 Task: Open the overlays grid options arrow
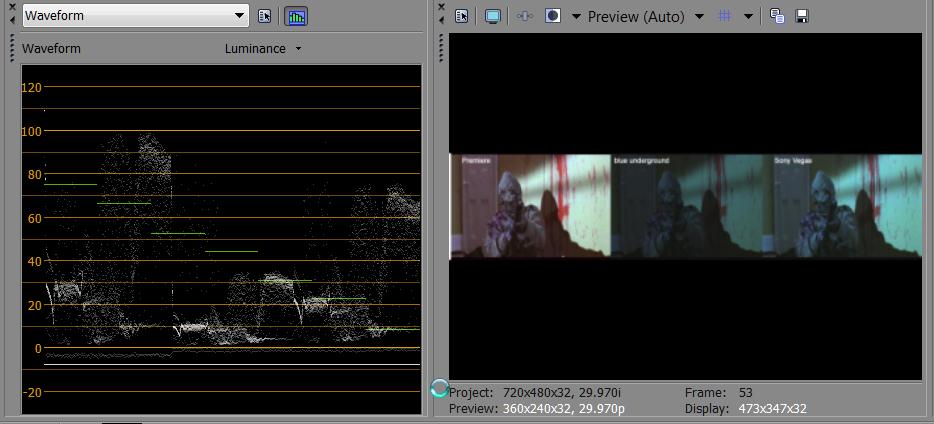[x=749, y=17]
